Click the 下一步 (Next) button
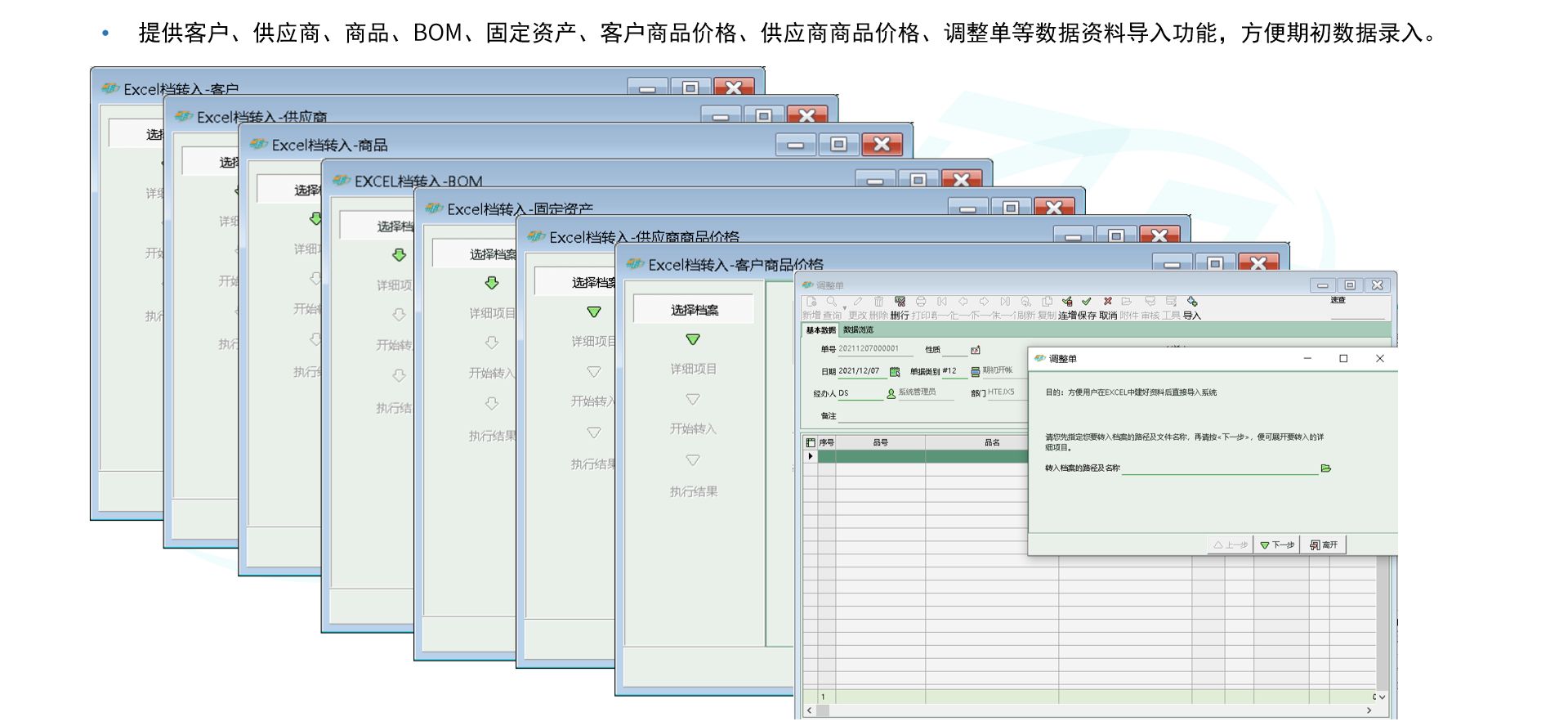The image size is (1568, 726). tap(1277, 545)
